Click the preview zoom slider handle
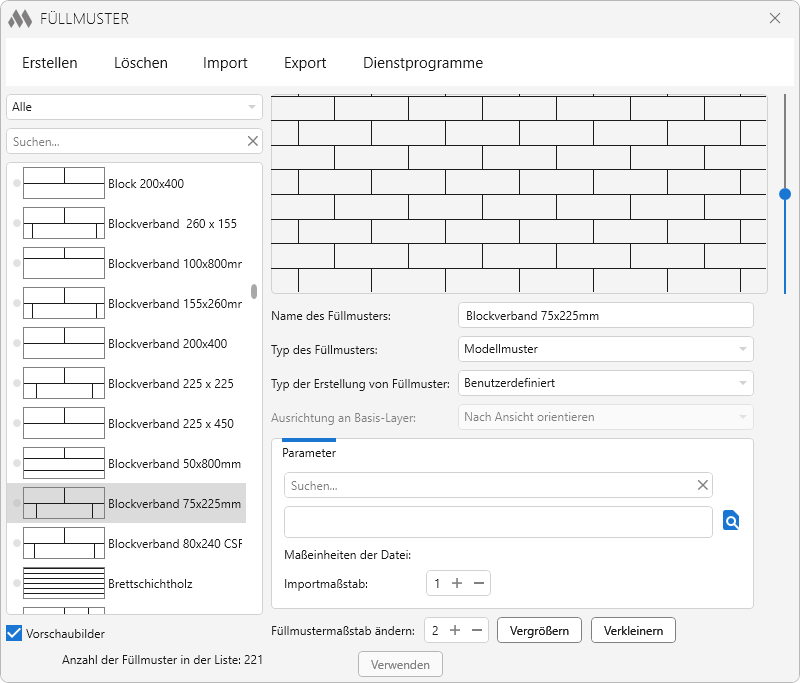The width and height of the screenshot is (800, 683). click(x=785, y=194)
